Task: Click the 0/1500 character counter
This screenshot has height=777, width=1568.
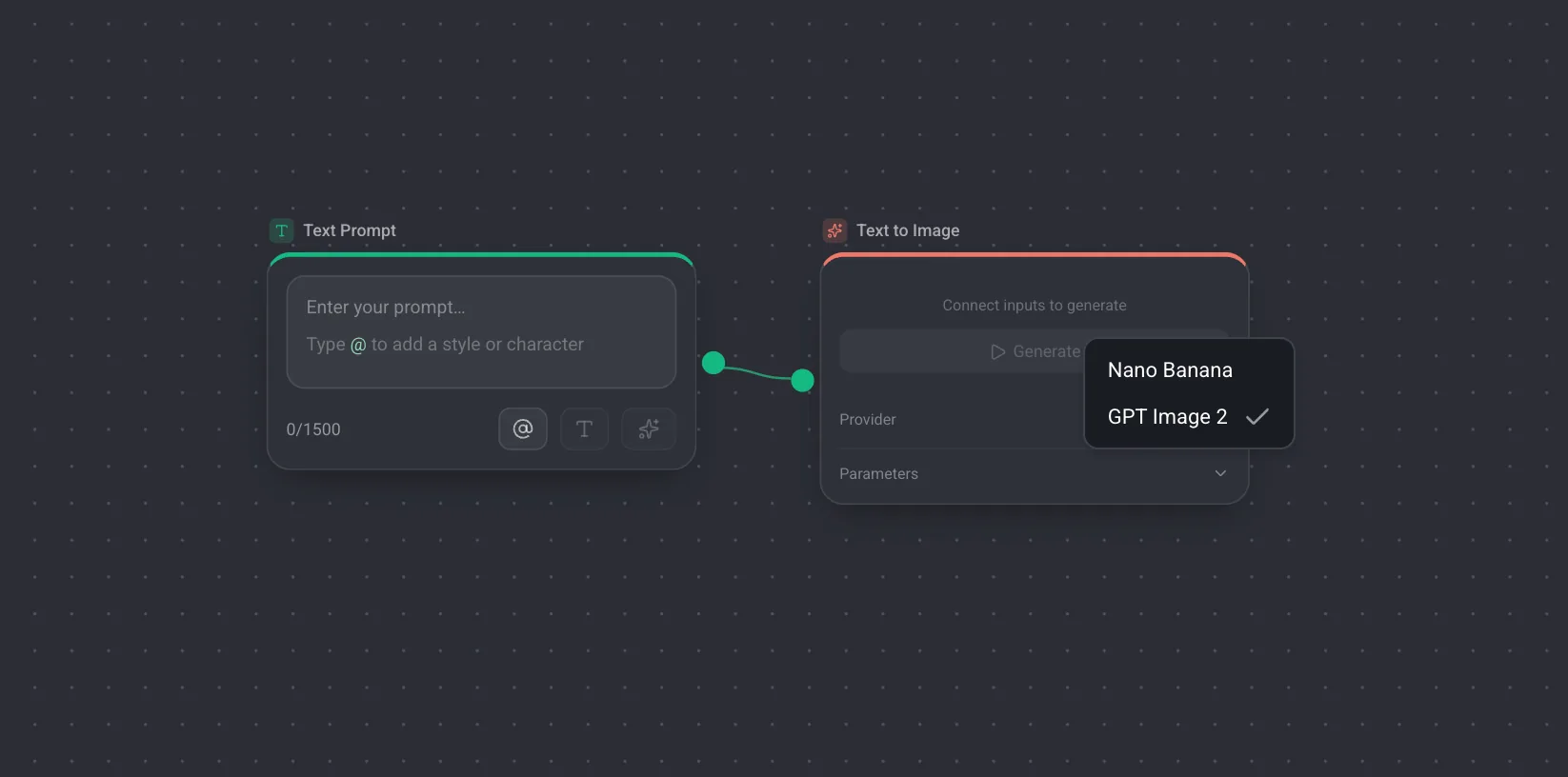Action: pyautogui.click(x=313, y=429)
